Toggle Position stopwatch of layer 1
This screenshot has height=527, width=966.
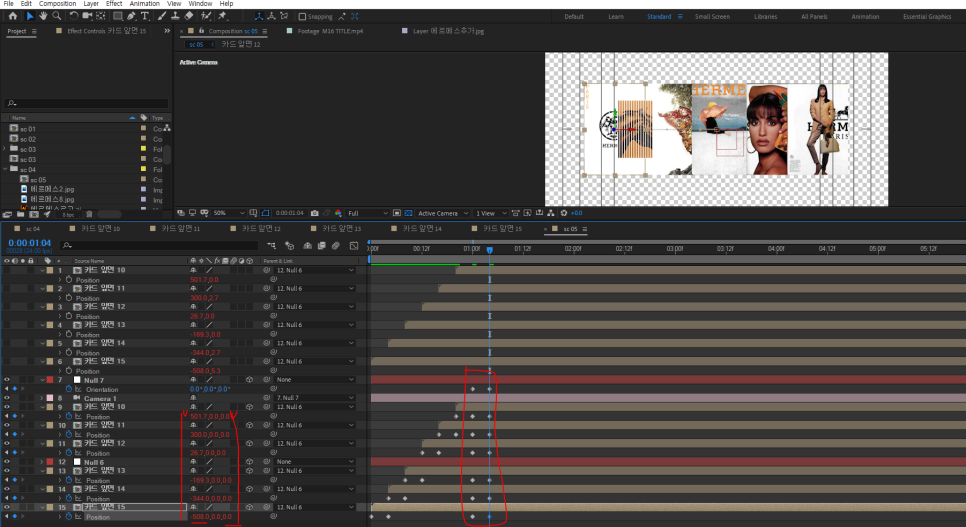point(69,280)
